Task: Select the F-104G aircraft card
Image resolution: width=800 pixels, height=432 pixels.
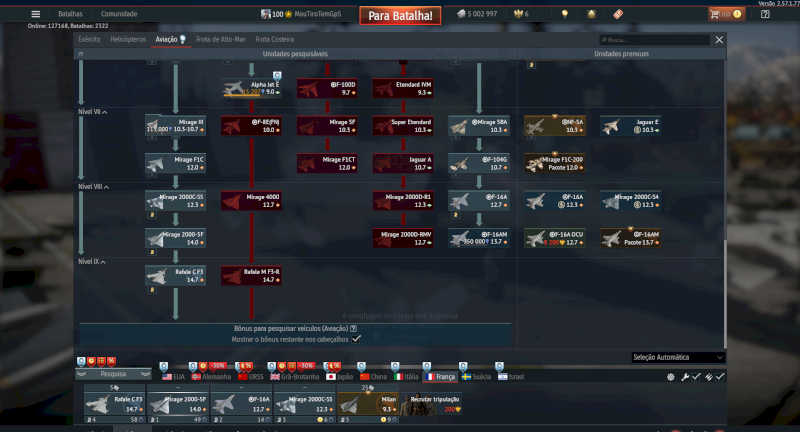Action: click(479, 163)
